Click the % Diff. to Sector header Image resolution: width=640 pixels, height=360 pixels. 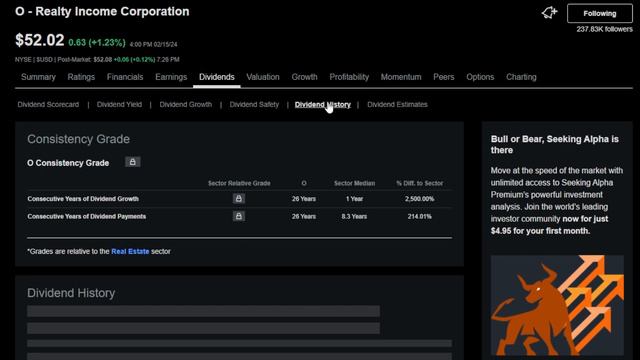420,183
